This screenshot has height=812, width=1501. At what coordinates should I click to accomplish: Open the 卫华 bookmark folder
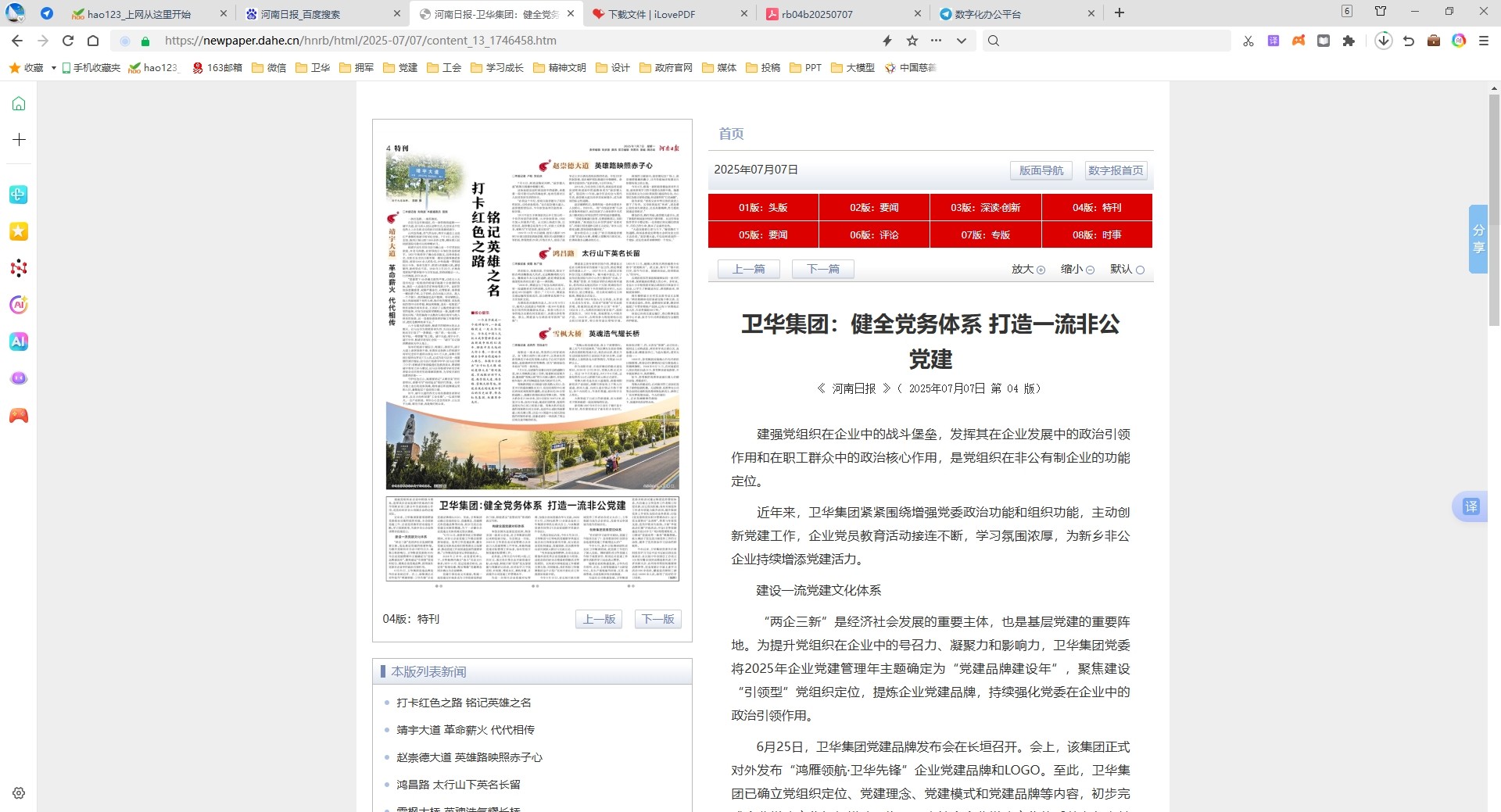(313, 68)
